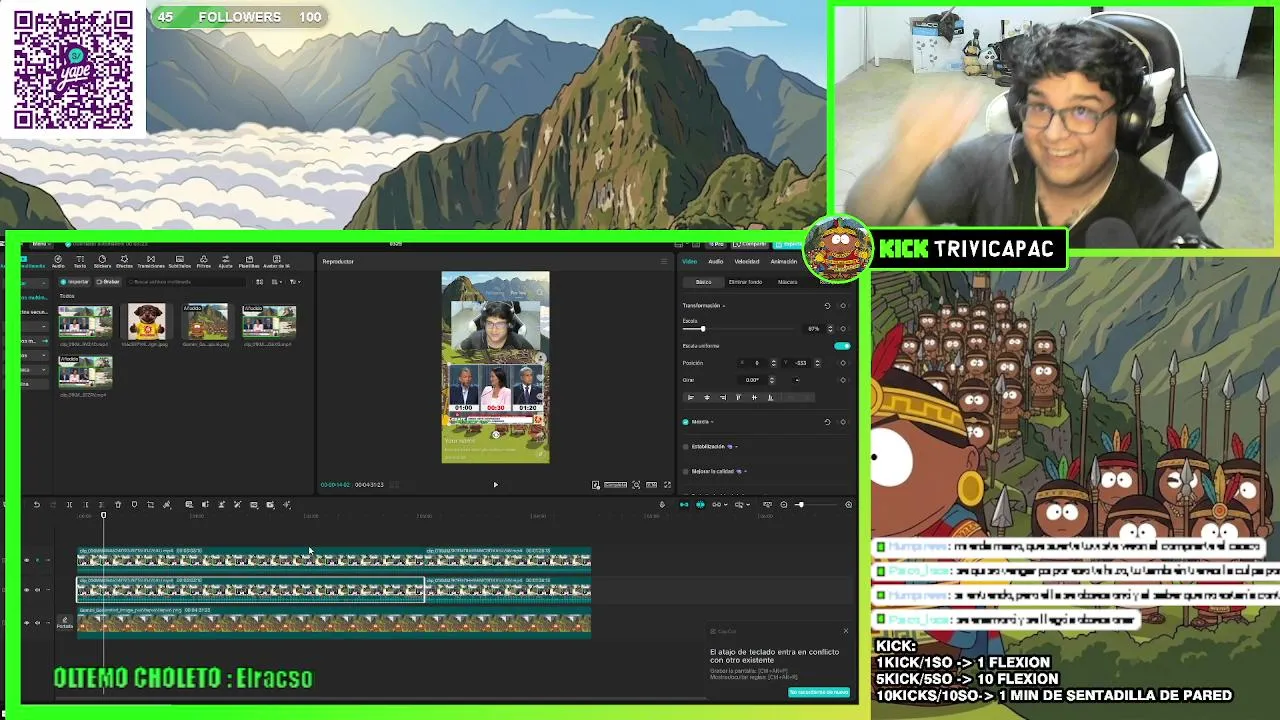Viewport: 1280px width, 720px height.
Task: Open the preview ratio dropdown in player
Action: tap(652, 485)
